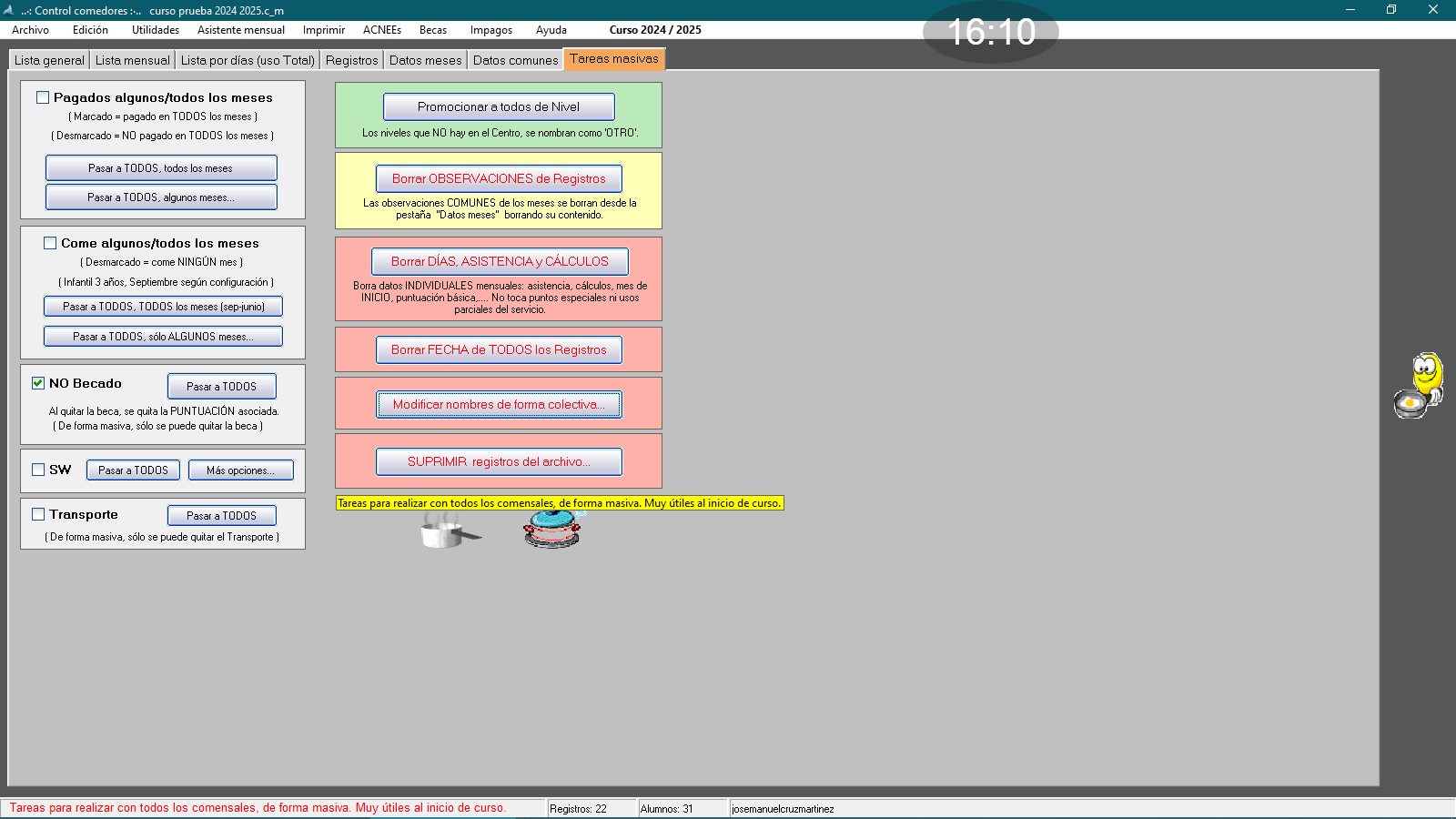Click the application icon in the title bar

tap(9, 10)
